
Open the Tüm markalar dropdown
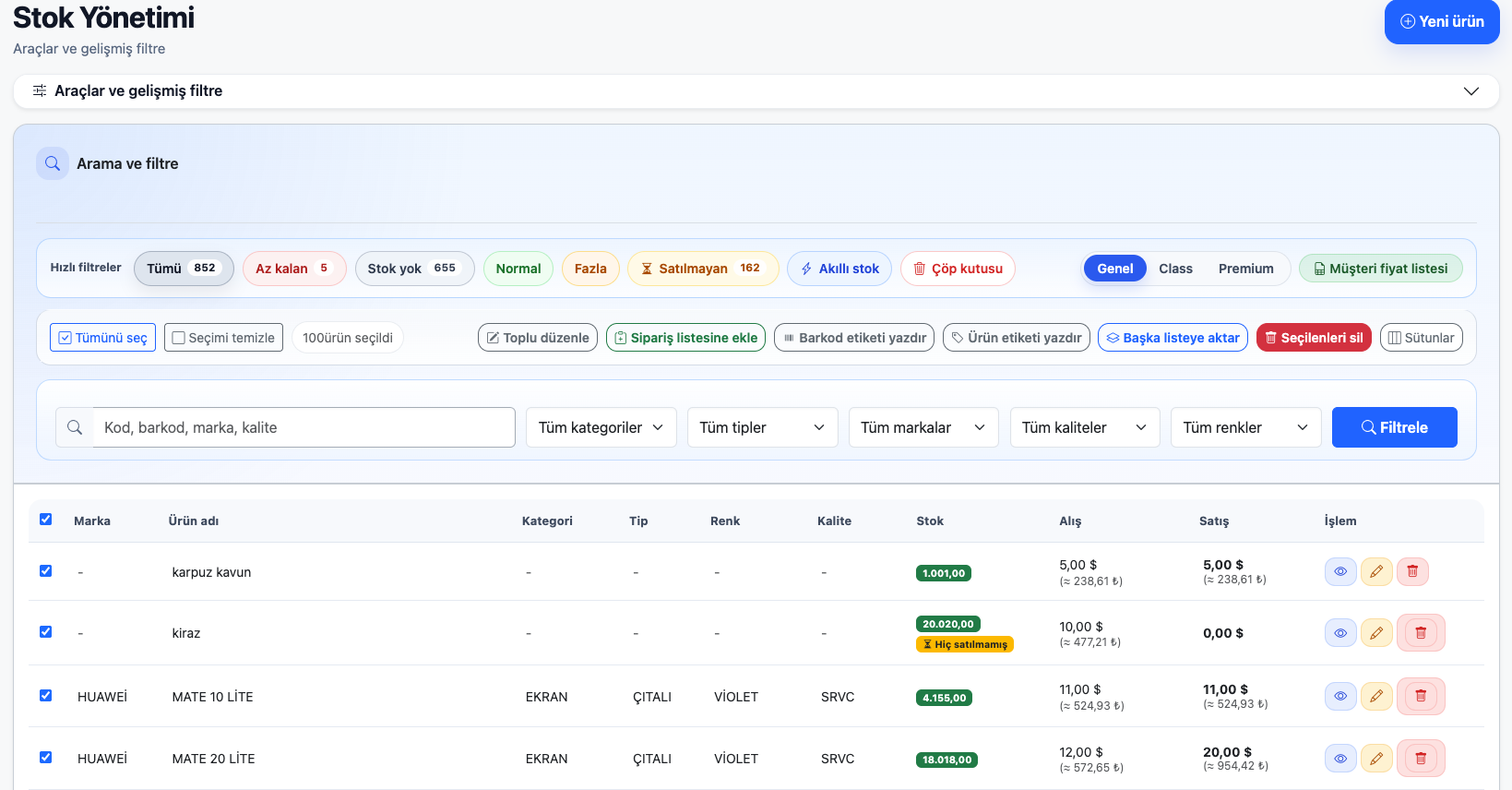923,427
